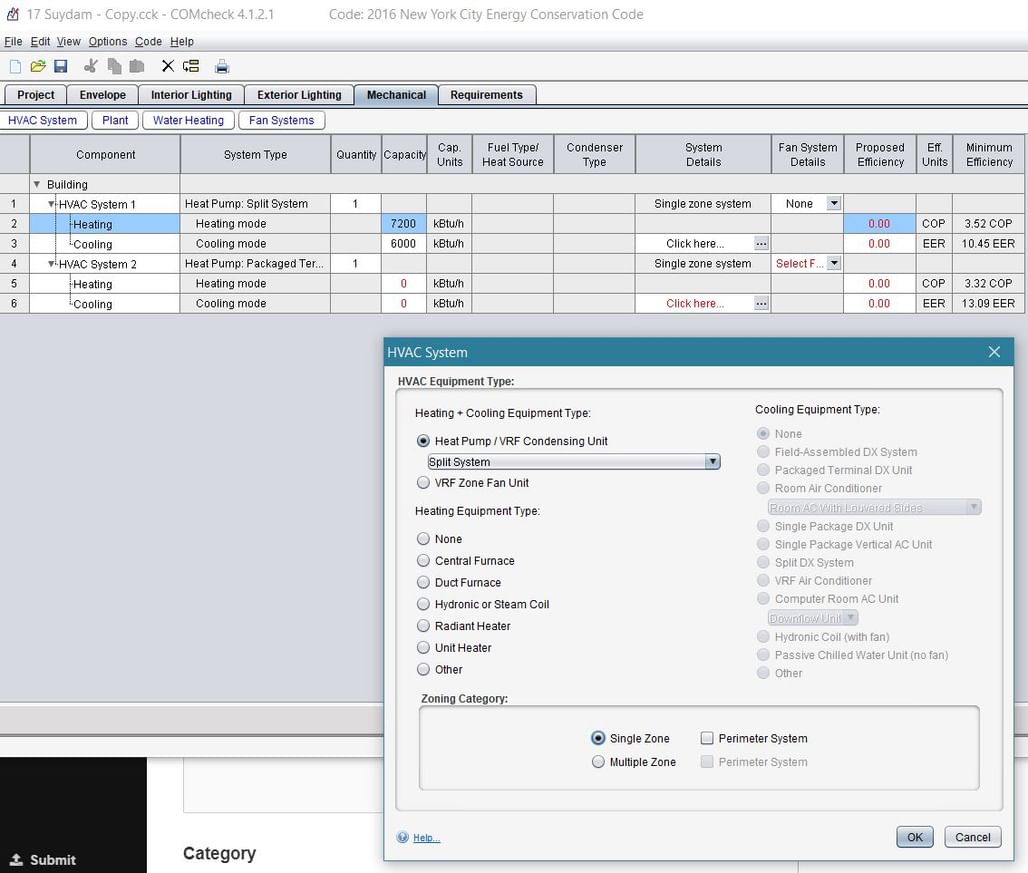Open the Help link in the dialog
This screenshot has height=873, width=1028.
(x=426, y=838)
